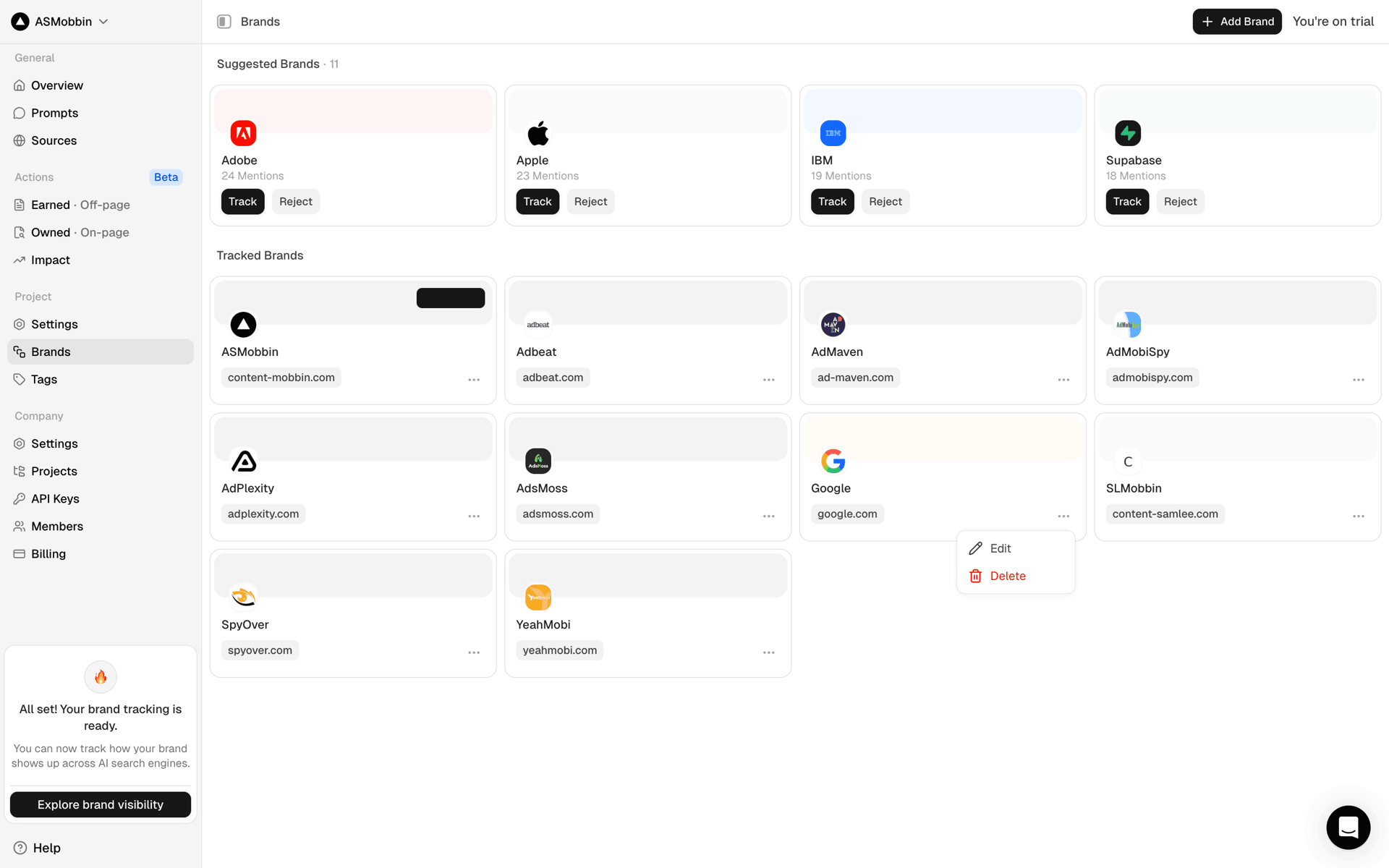
Task: Click the google.com domain chip
Action: click(x=847, y=514)
